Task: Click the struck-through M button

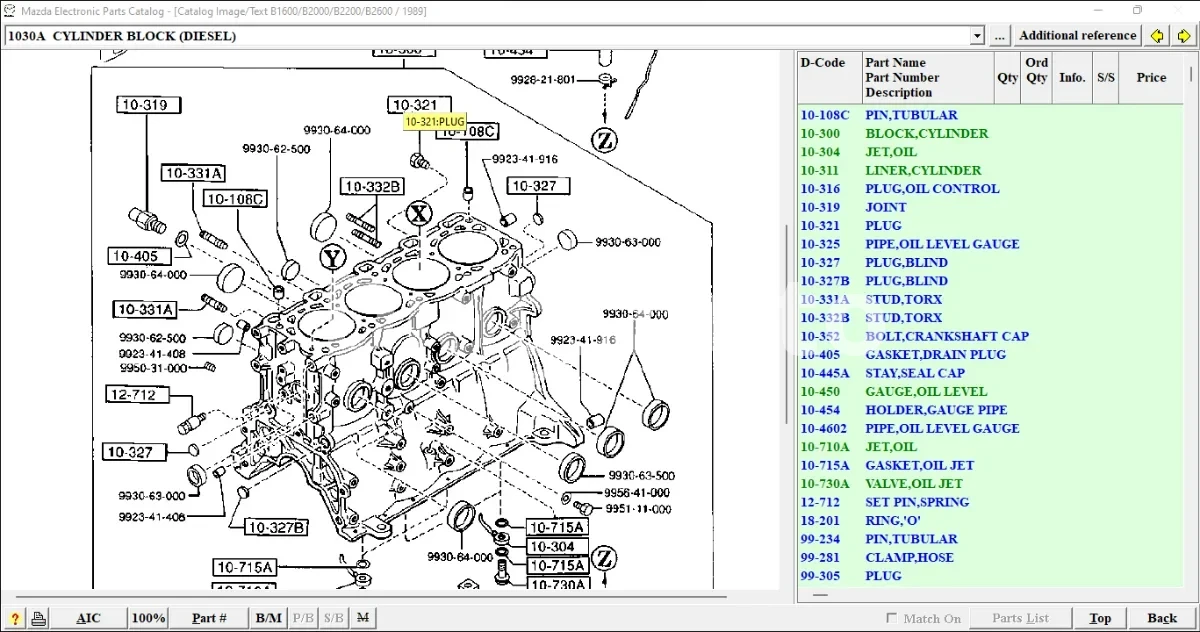Action: click(x=363, y=618)
